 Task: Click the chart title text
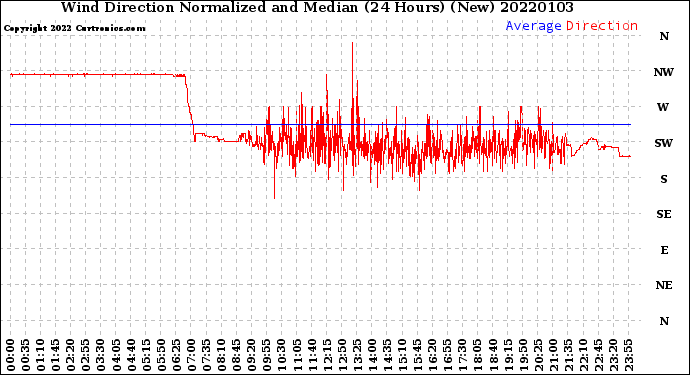click(x=317, y=7)
